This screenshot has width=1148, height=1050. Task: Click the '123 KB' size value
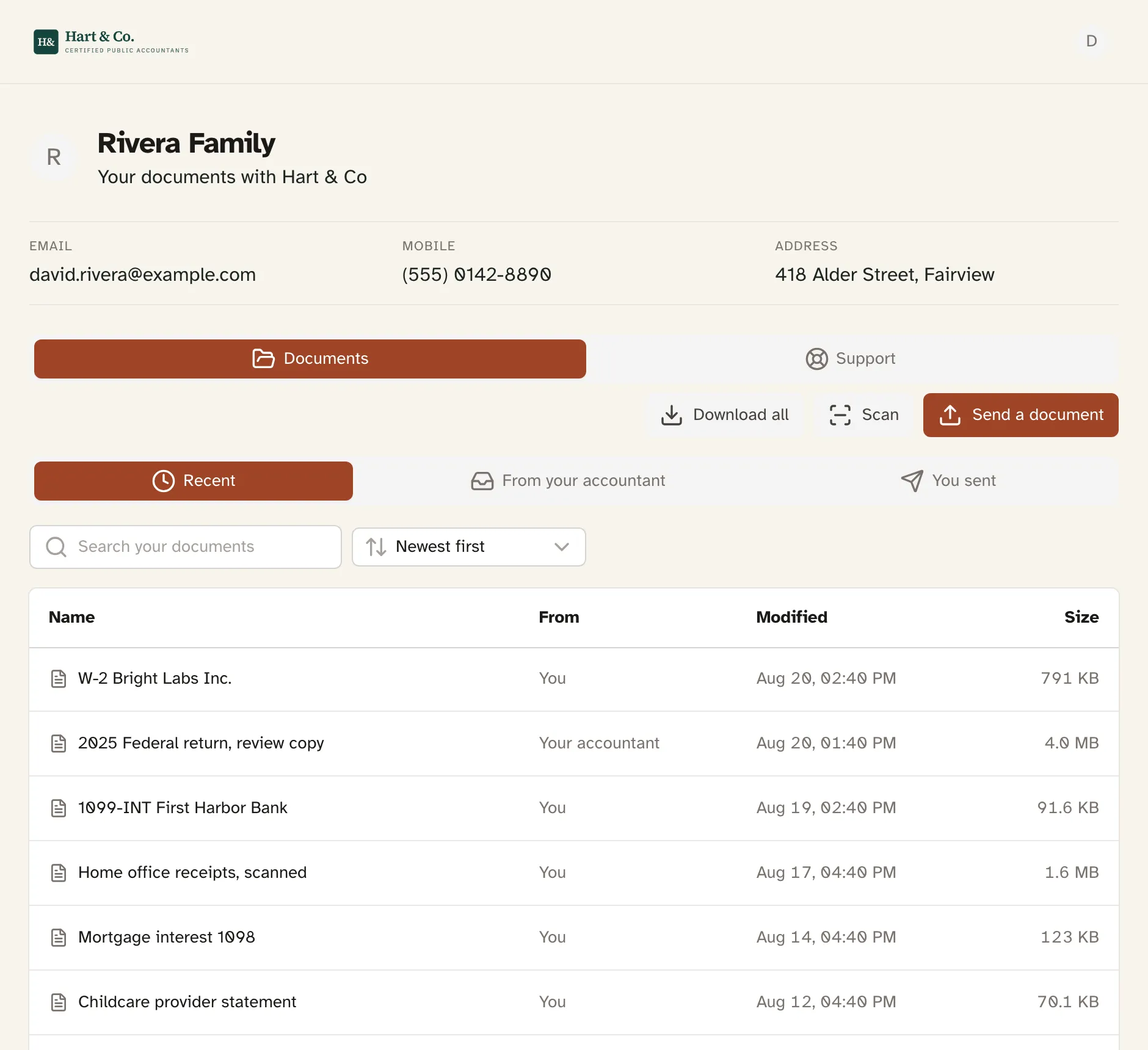coord(1070,938)
